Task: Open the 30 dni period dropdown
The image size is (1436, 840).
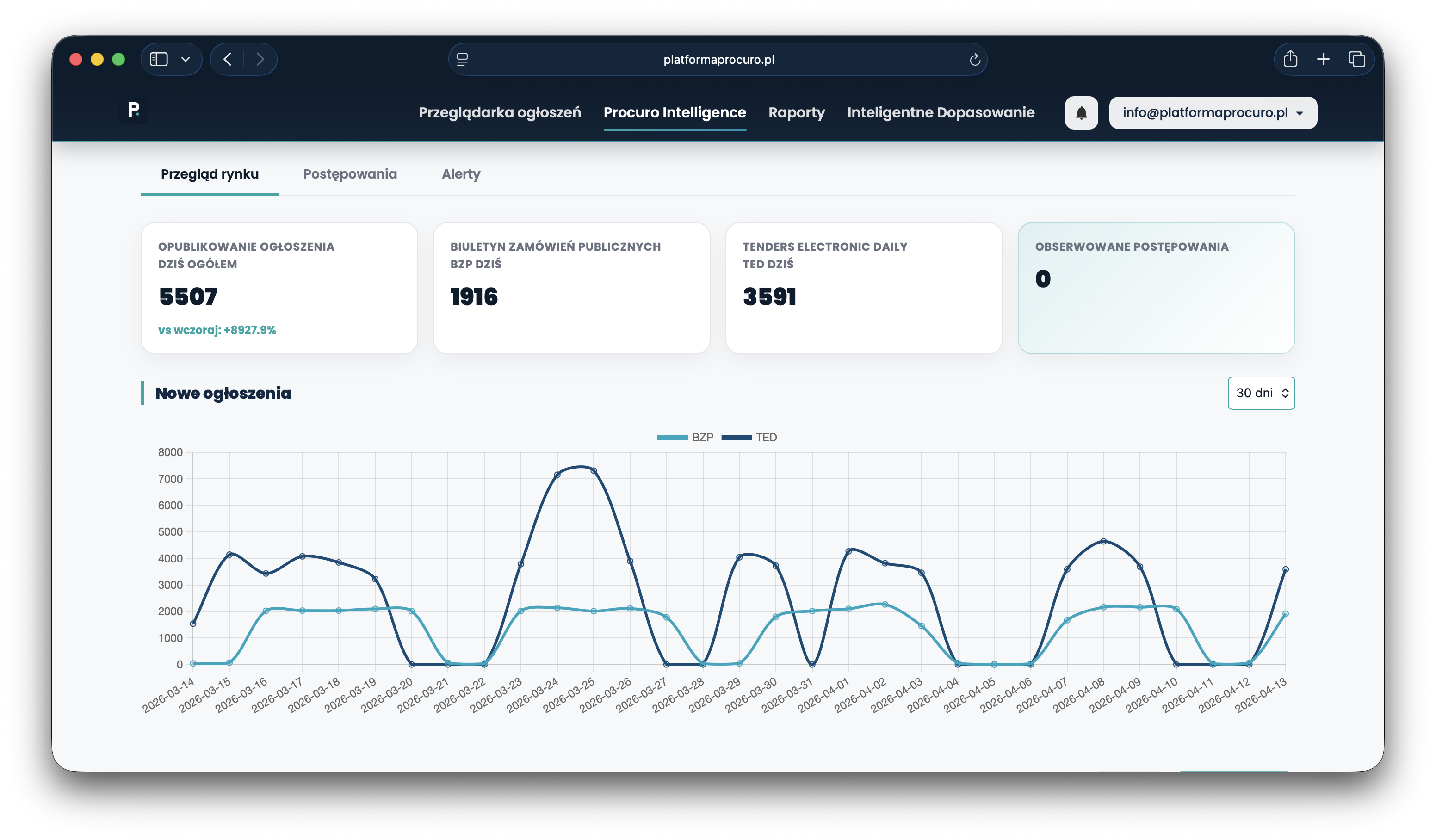Action: pos(1261,393)
